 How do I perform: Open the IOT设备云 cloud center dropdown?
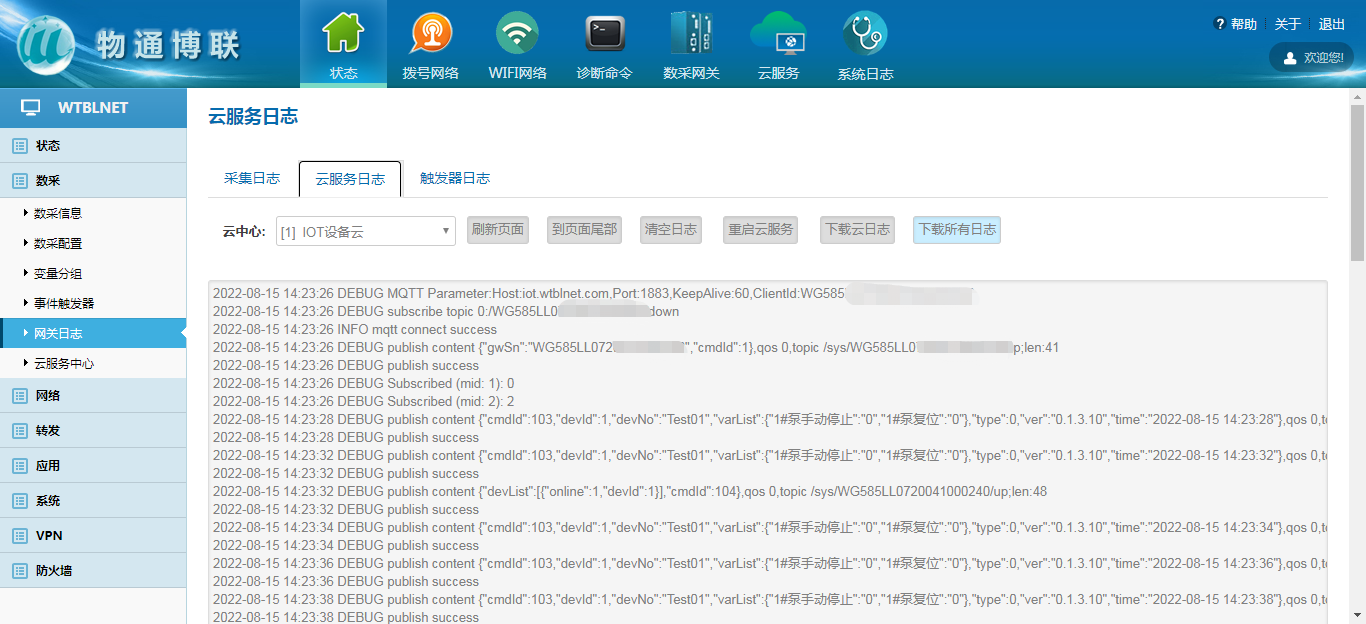point(365,231)
